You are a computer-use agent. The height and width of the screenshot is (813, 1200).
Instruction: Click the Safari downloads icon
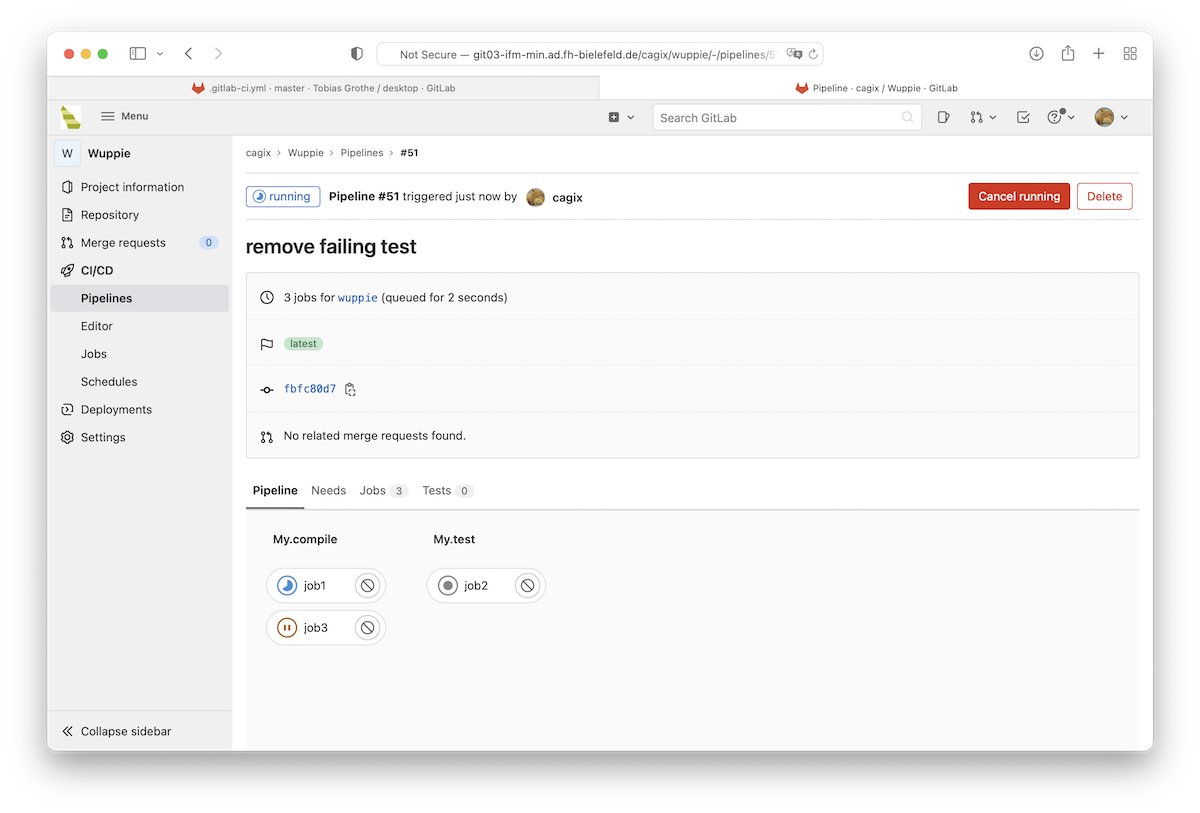point(1036,54)
